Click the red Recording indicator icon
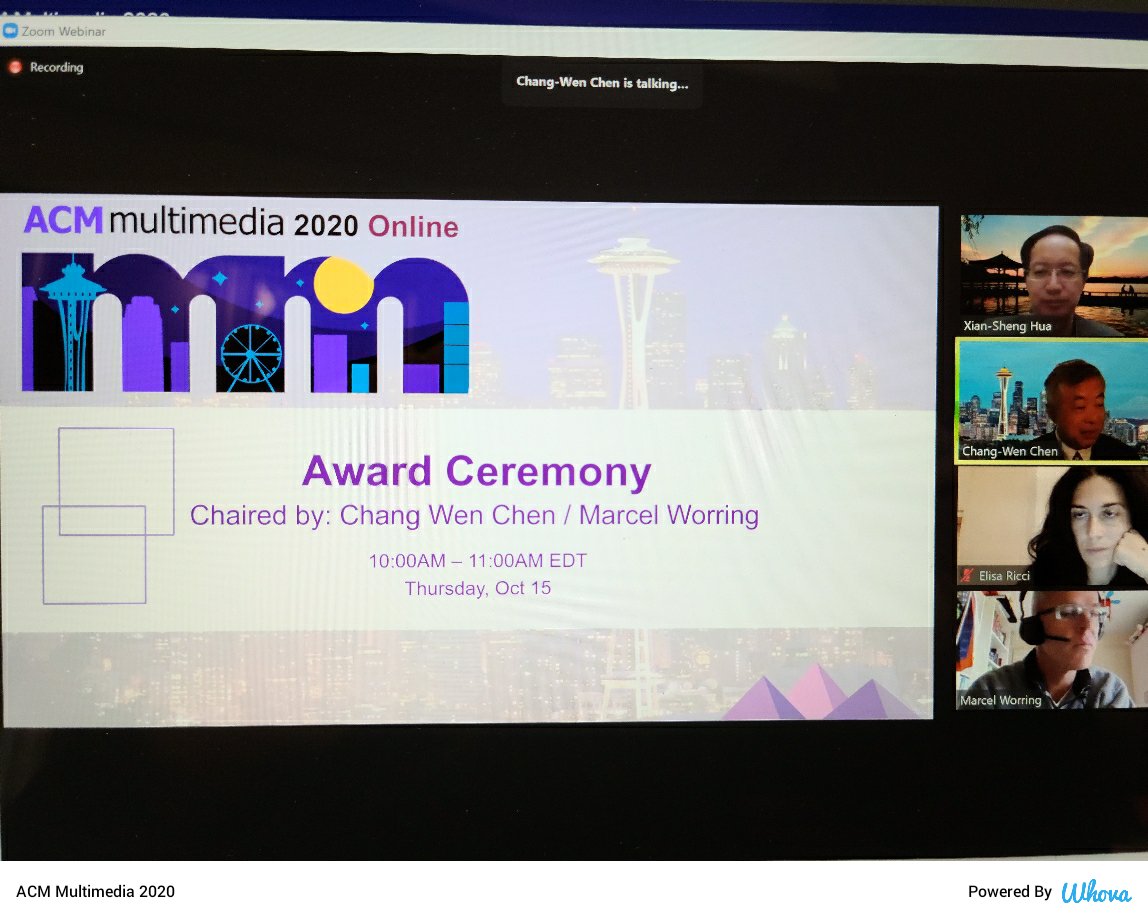1148x921 pixels. pos(15,67)
